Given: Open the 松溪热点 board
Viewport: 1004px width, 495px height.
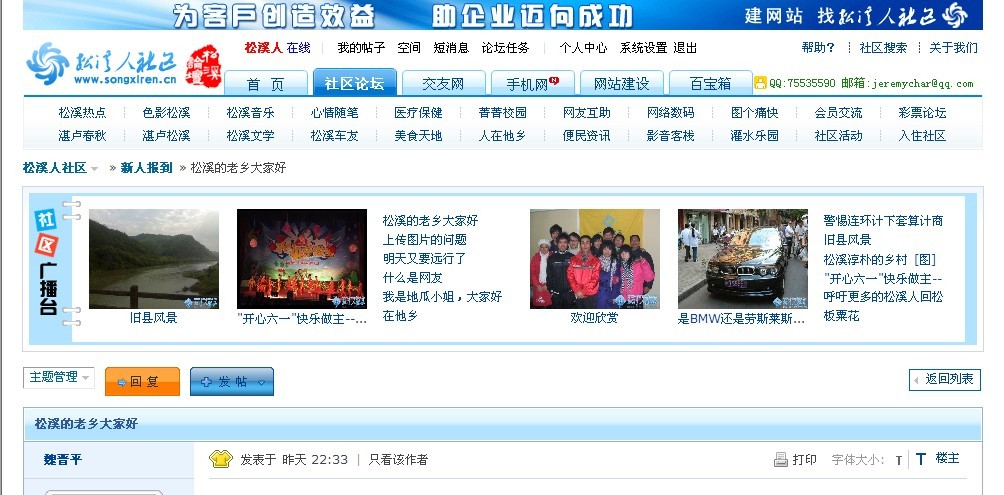Looking at the screenshot, I should 83,113.
